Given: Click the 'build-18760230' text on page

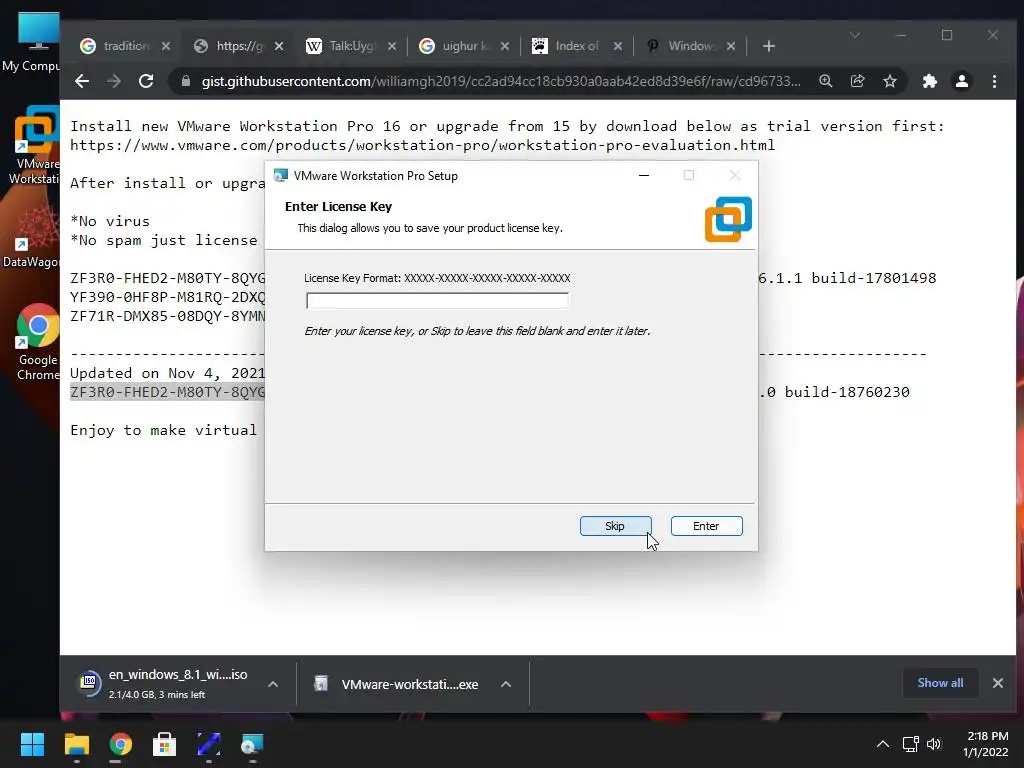Looking at the screenshot, I should point(846,392).
